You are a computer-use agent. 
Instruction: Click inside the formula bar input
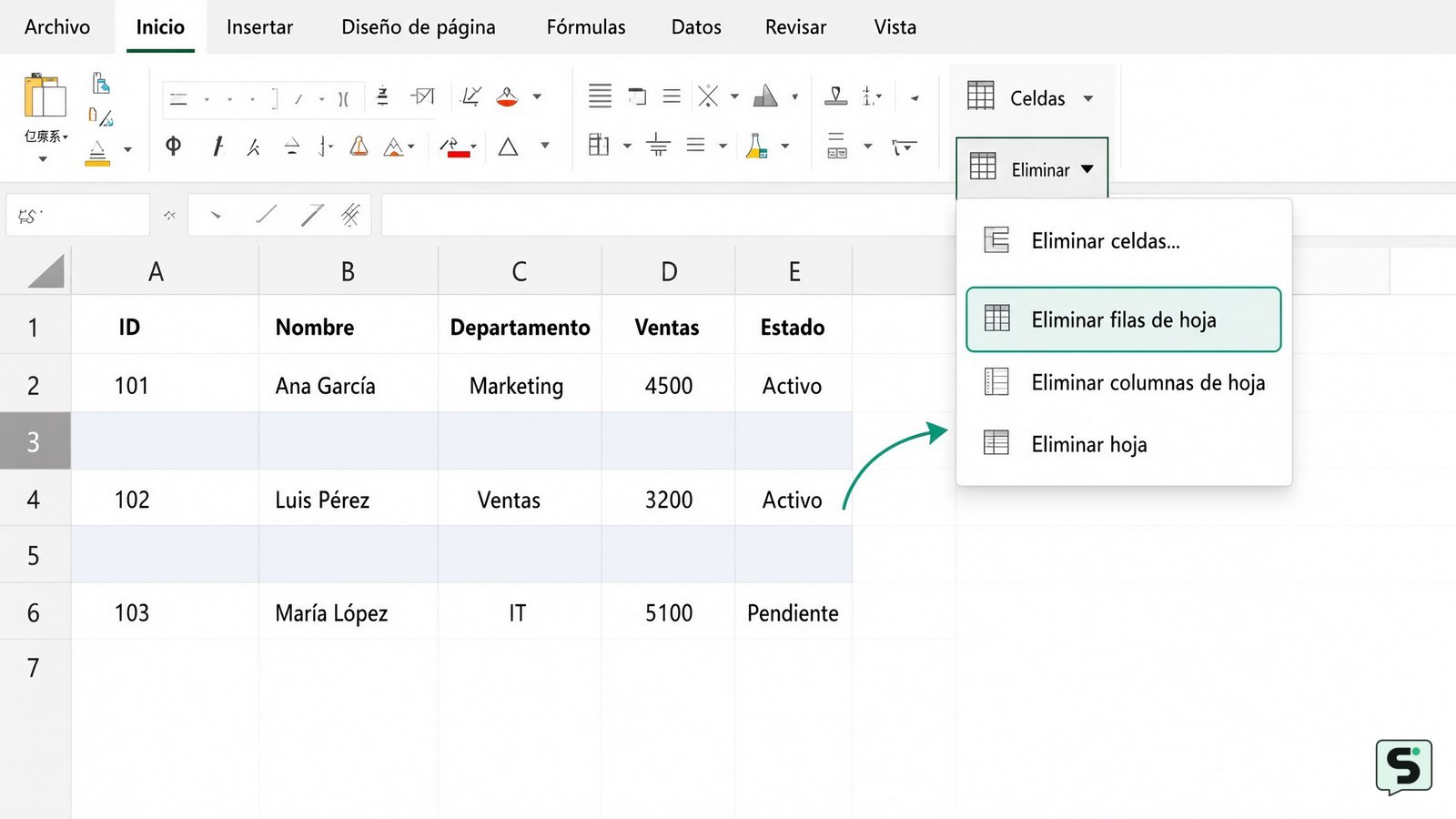click(668, 216)
